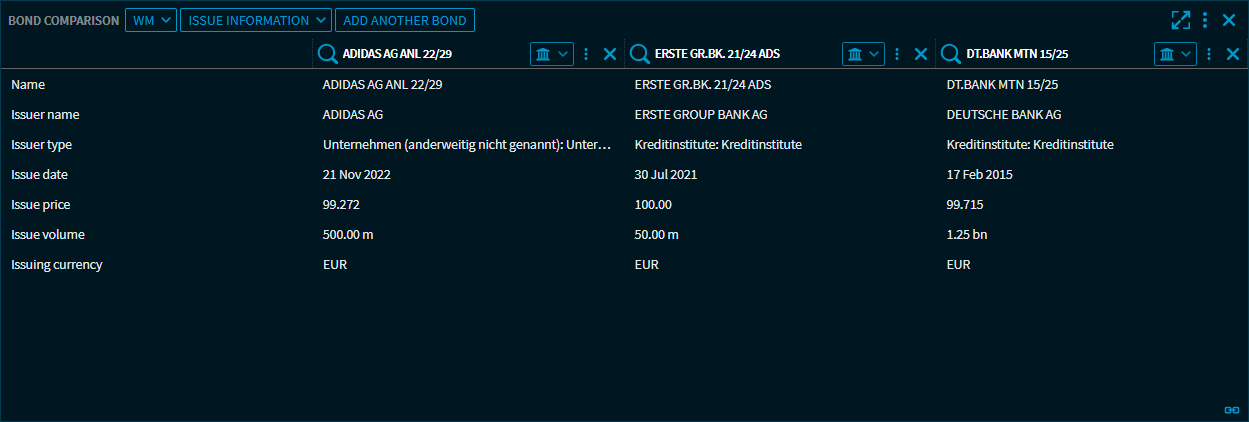The image size is (1249, 422).
Task: Expand the Issue Information dropdown
Action: point(255,20)
